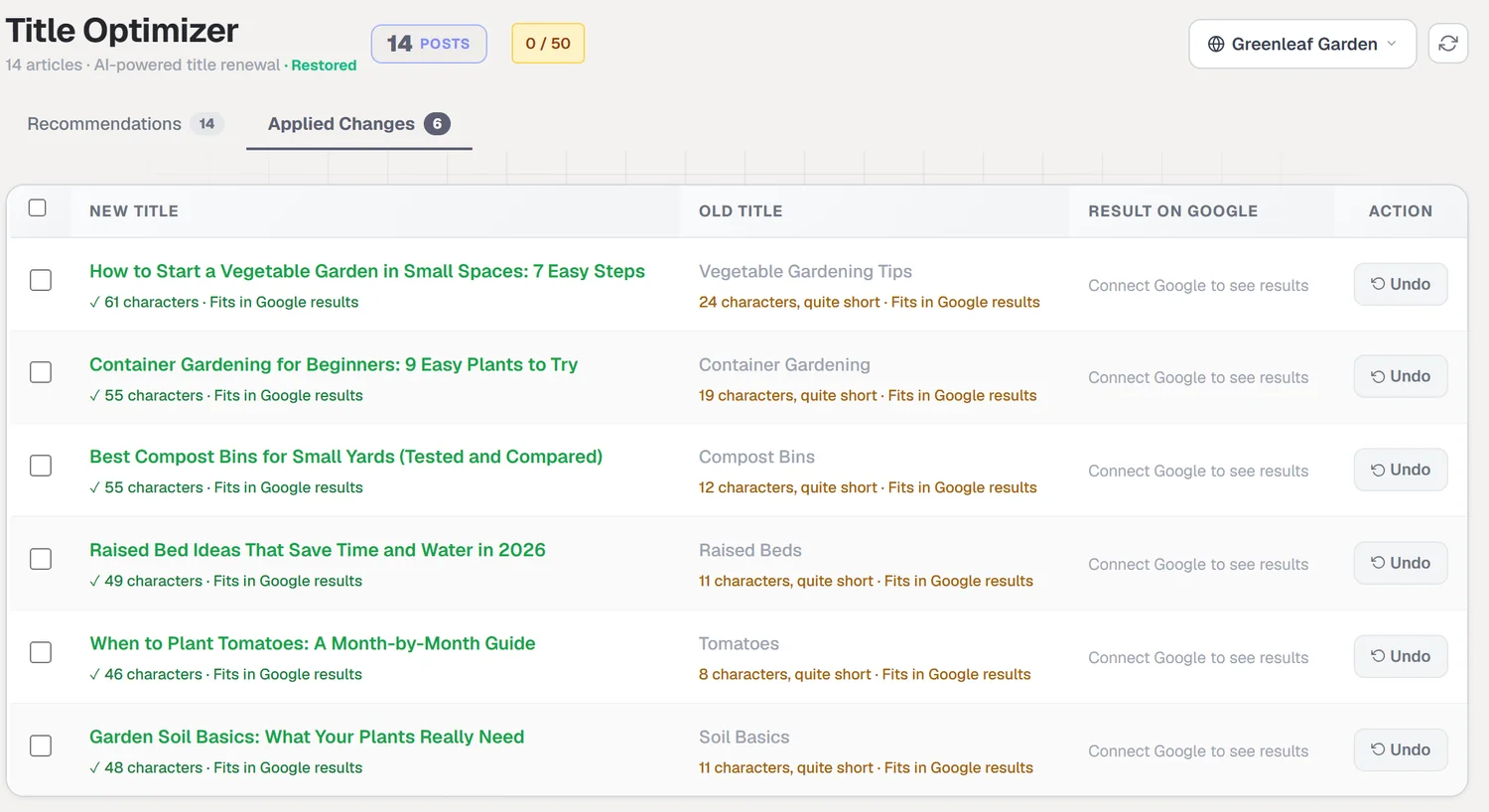Check the Container Gardening for Beginners row
The image size is (1489, 812).
point(41,372)
